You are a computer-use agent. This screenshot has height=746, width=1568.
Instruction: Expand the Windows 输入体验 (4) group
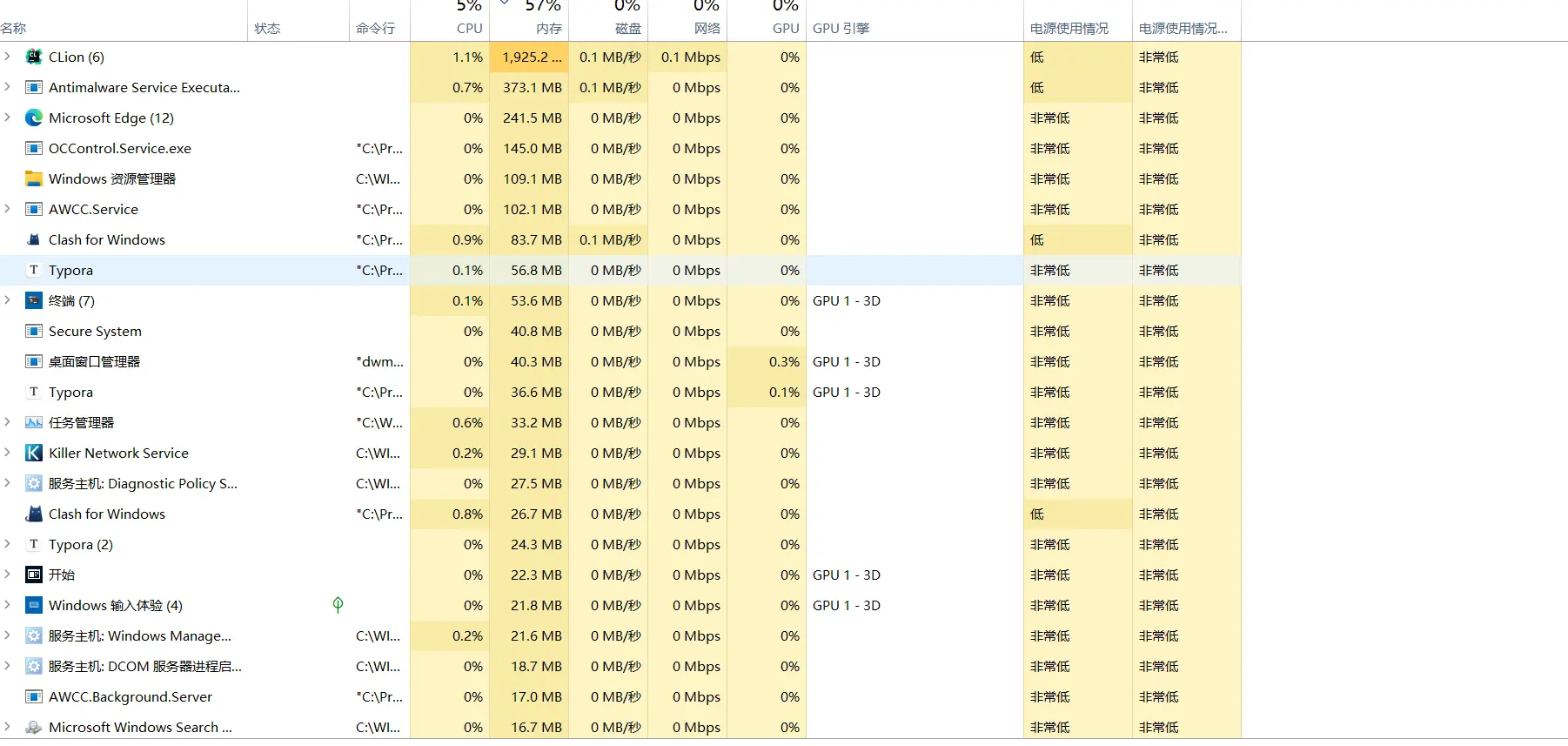(x=8, y=606)
